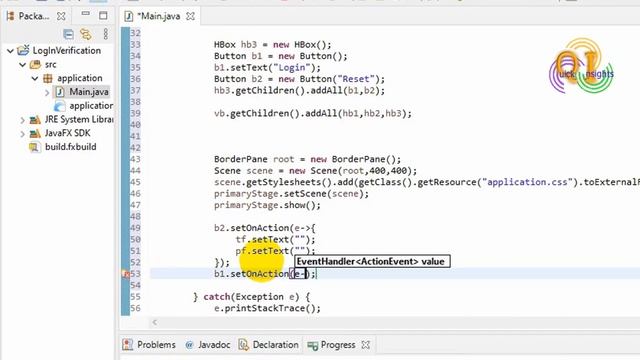The height and width of the screenshot is (360, 640).
Task: Click the primaryStage.show() line
Action: tap(267, 205)
